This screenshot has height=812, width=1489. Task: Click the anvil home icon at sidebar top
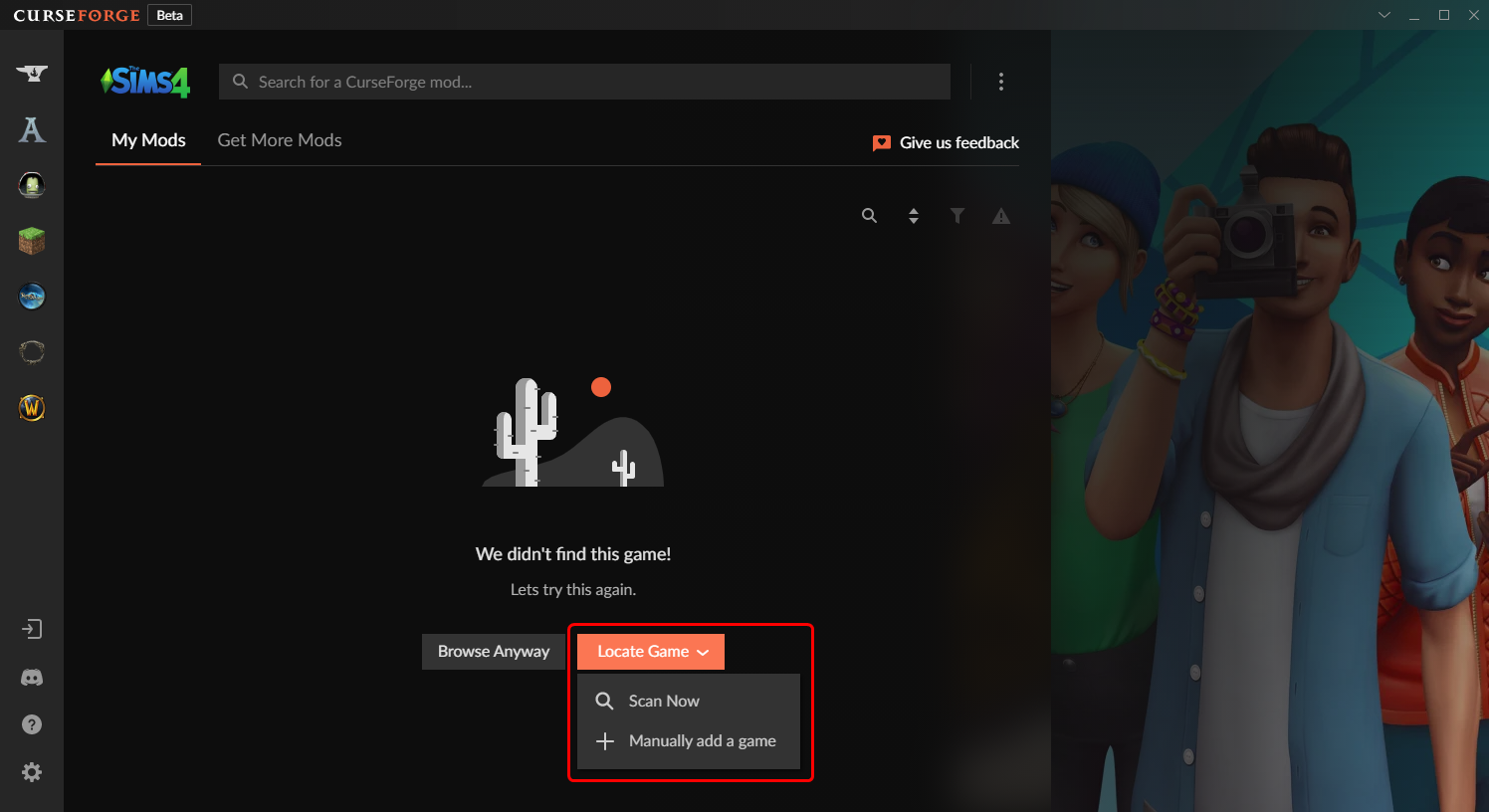coord(31,73)
